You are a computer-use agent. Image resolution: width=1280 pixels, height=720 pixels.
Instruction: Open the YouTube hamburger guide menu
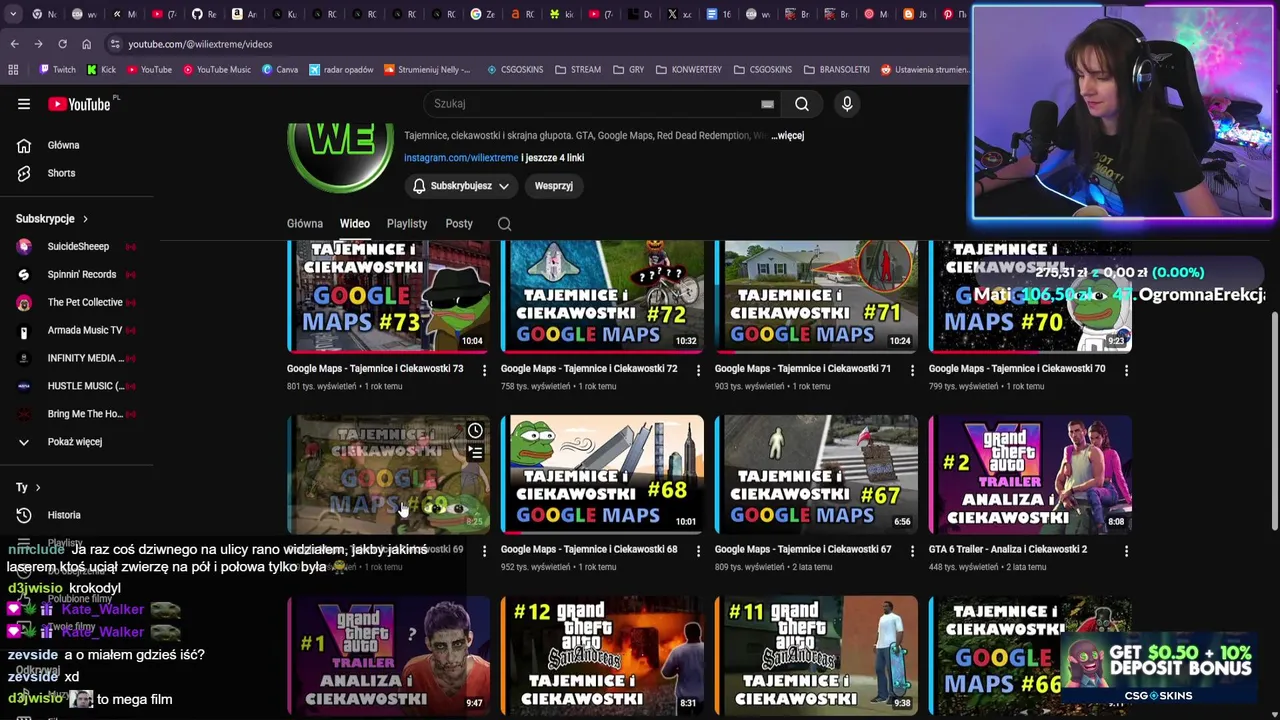click(24, 104)
